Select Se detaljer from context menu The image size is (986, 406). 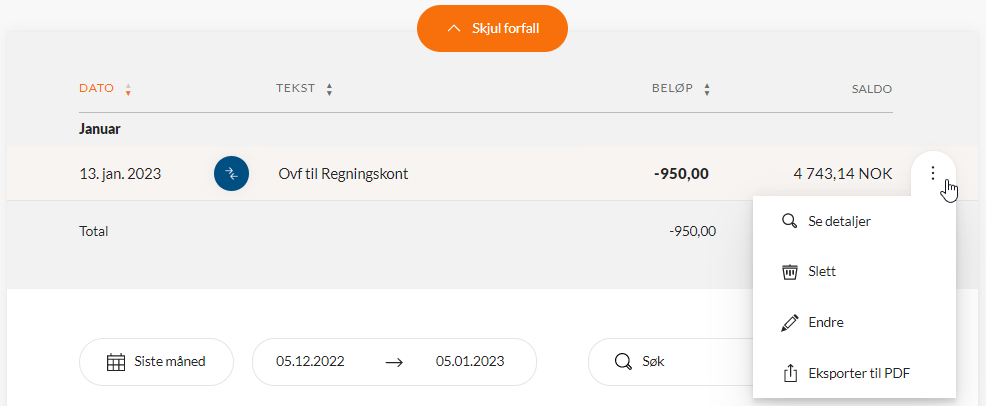click(x=839, y=221)
